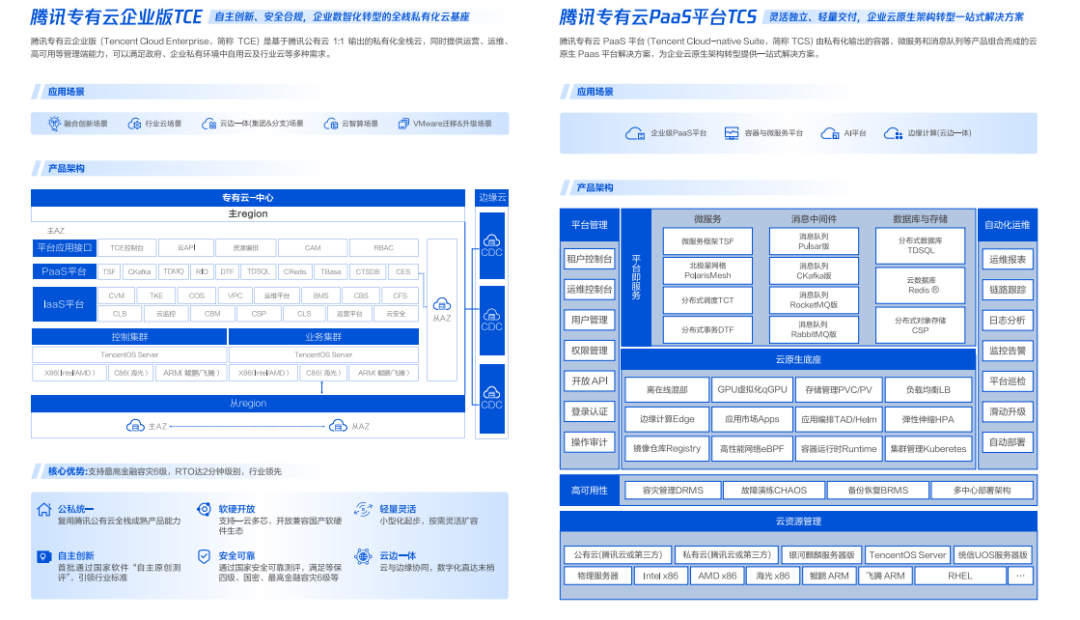This screenshot has height=620, width=1080.
Task: Click the 从AZ cloud icon under 从region bar
Action: tap(338, 426)
